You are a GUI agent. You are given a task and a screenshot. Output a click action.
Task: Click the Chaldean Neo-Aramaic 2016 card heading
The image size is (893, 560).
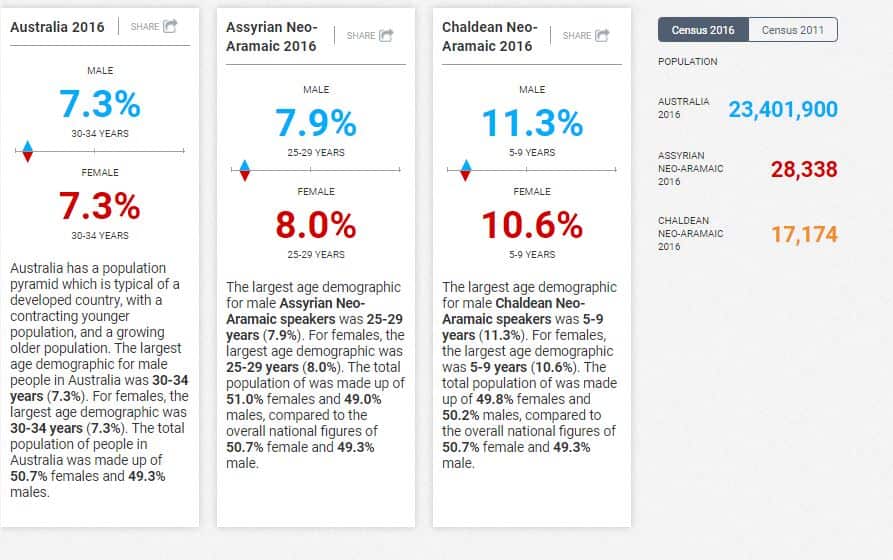click(x=489, y=36)
